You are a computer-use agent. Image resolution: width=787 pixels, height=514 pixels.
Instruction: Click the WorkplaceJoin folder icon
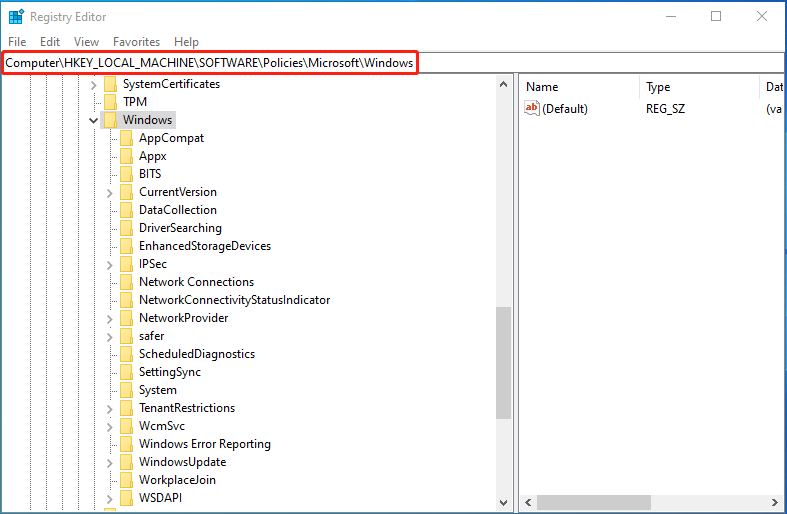click(x=126, y=480)
